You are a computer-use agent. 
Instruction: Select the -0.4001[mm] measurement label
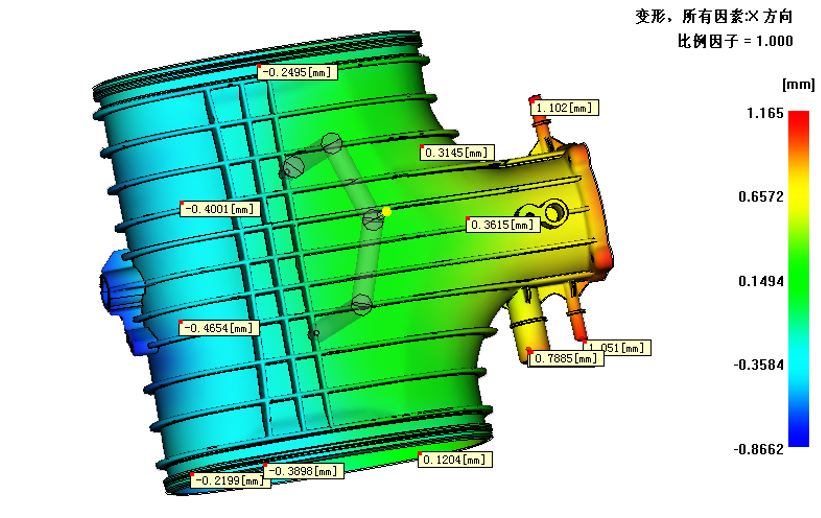pyautogui.click(x=220, y=209)
